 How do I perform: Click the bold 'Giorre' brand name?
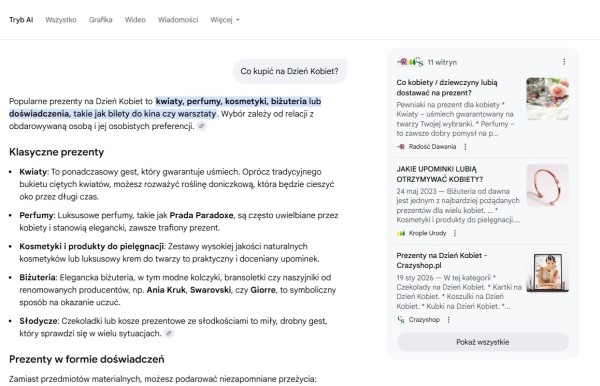pos(263,290)
